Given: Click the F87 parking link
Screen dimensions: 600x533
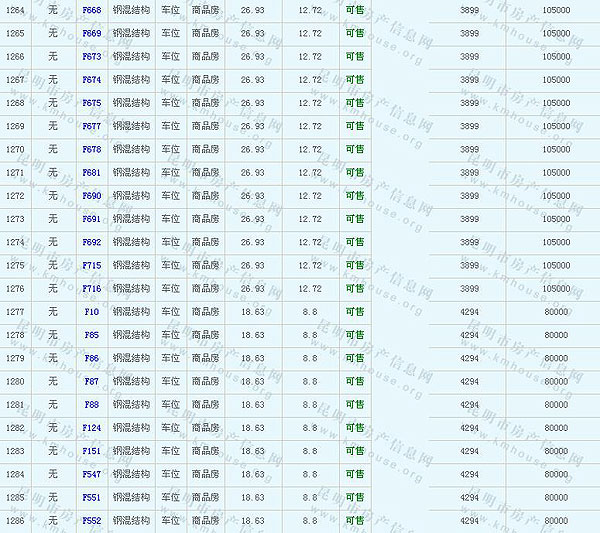Looking at the screenshot, I should pyautogui.click(x=91, y=381).
